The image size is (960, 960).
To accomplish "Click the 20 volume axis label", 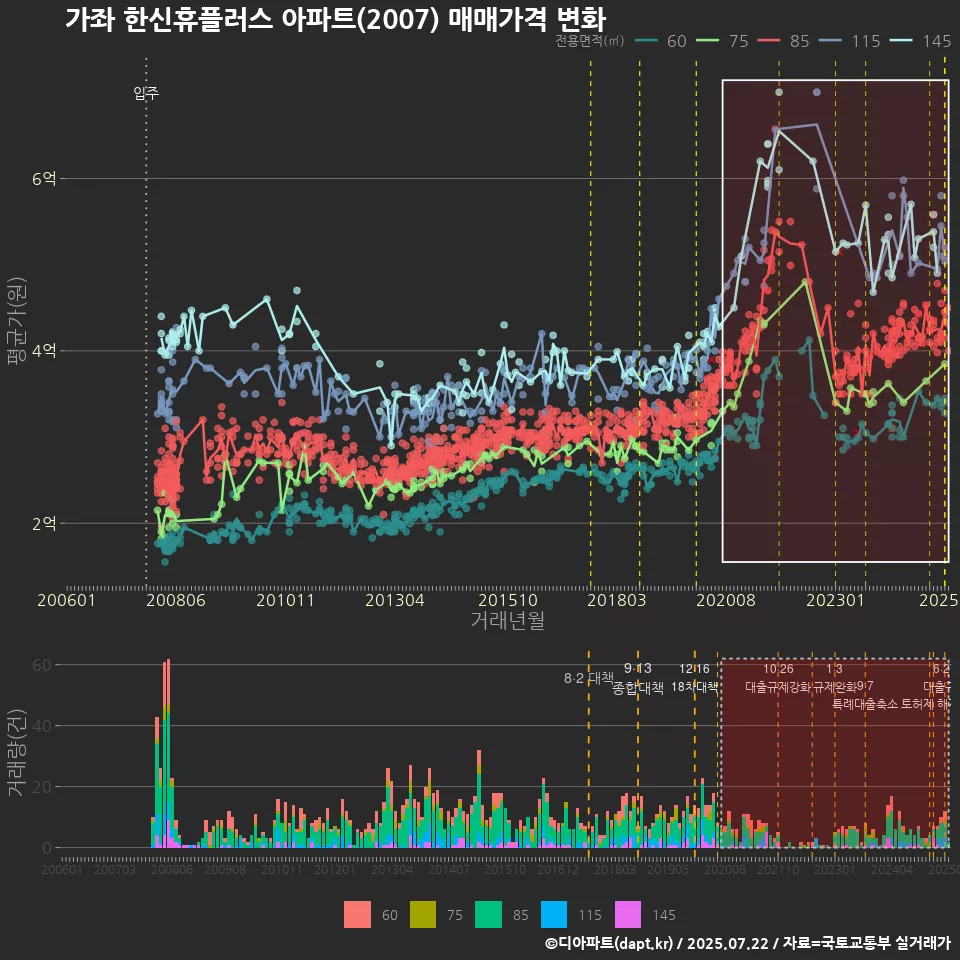I will click(42, 787).
